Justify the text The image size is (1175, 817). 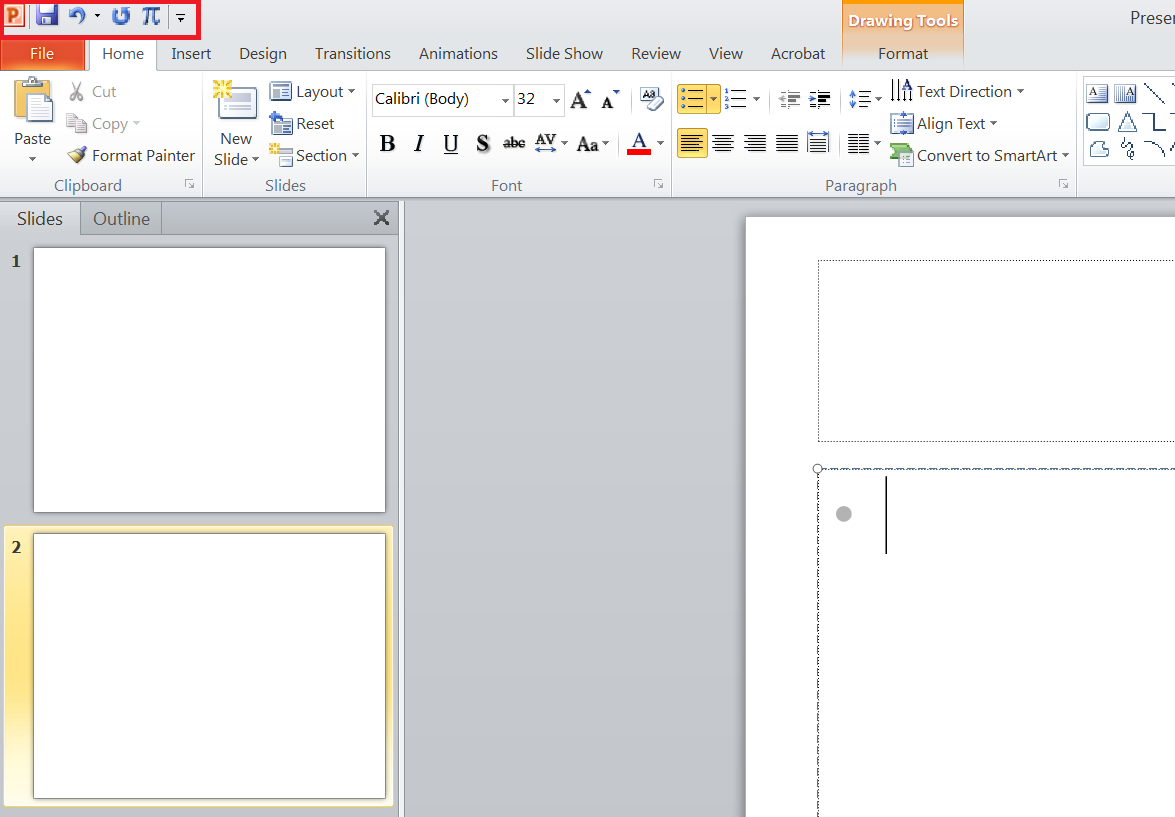coord(786,143)
